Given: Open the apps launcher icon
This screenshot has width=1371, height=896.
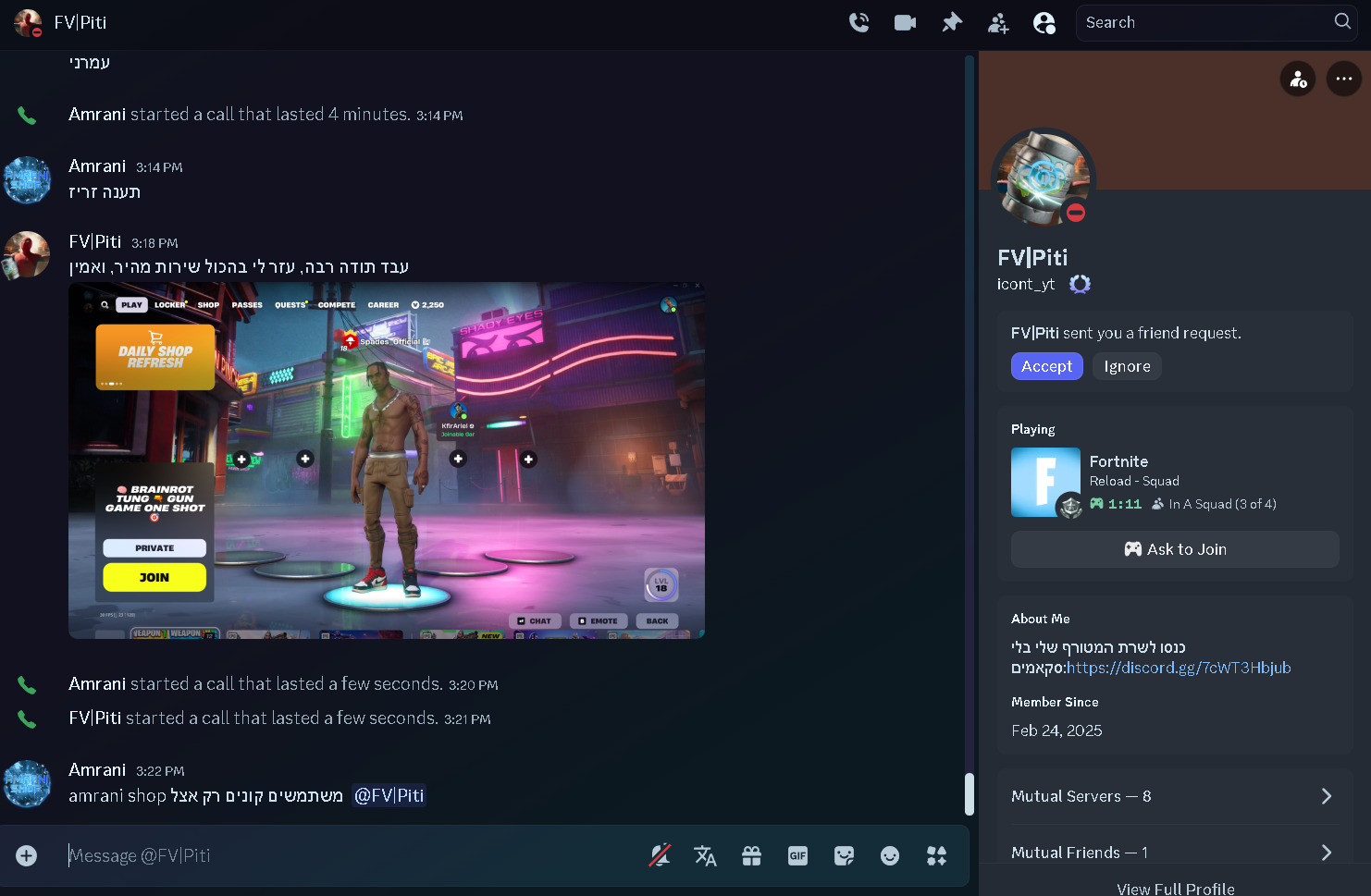Looking at the screenshot, I should click(x=936, y=856).
